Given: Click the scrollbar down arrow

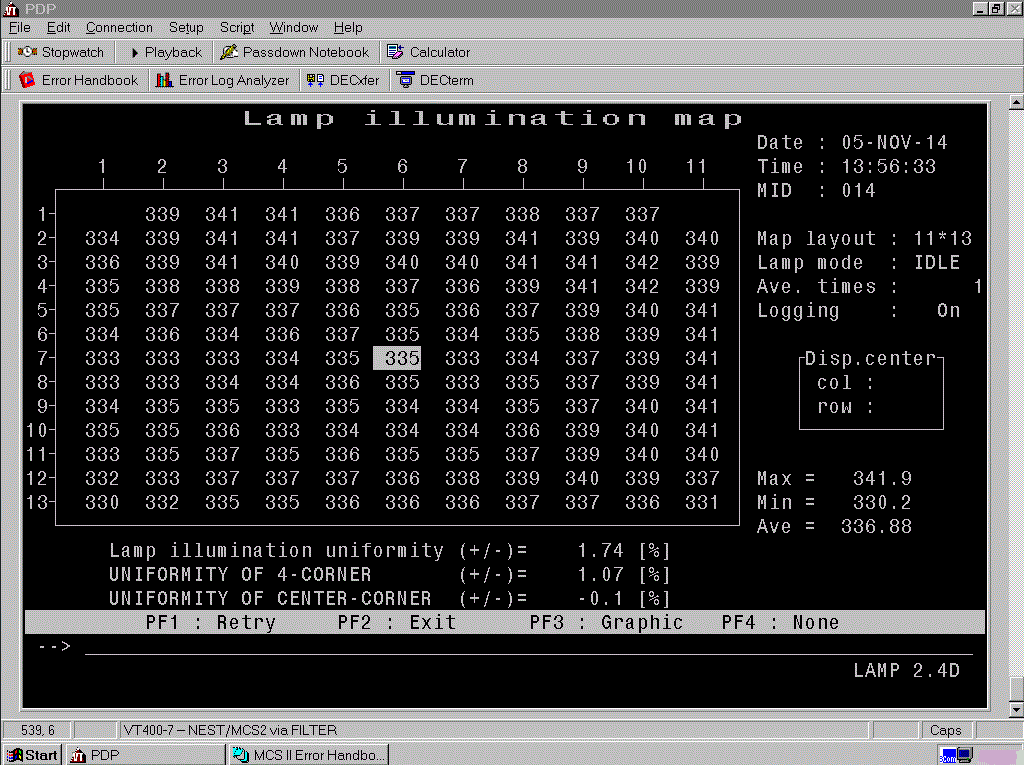Looking at the screenshot, I should coord(1016,709).
